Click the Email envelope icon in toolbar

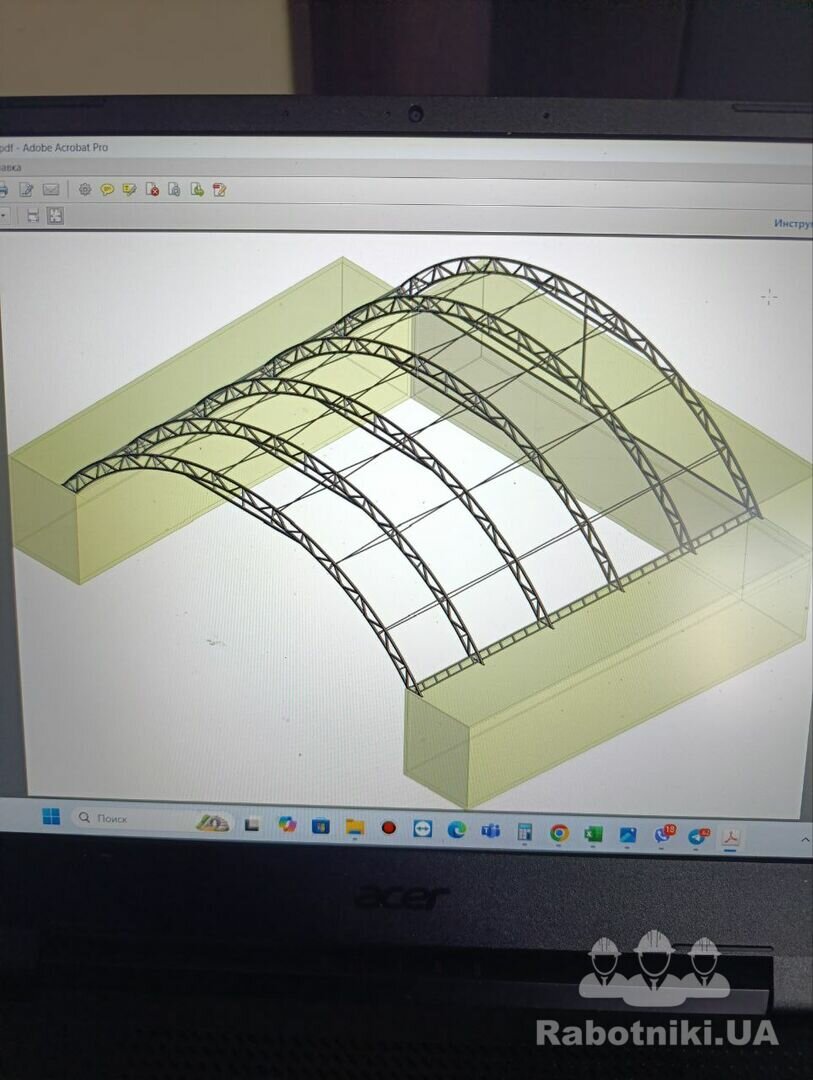click(x=50, y=189)
